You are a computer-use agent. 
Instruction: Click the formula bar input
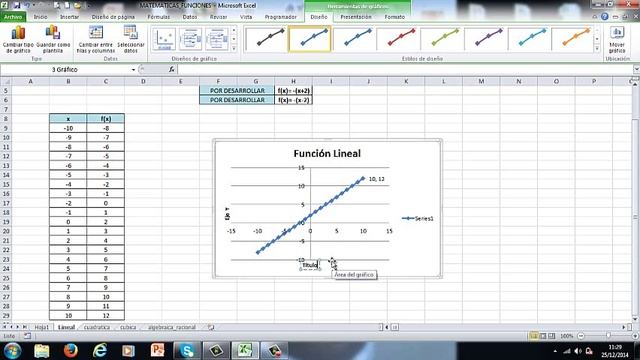[x=404, y=69]
